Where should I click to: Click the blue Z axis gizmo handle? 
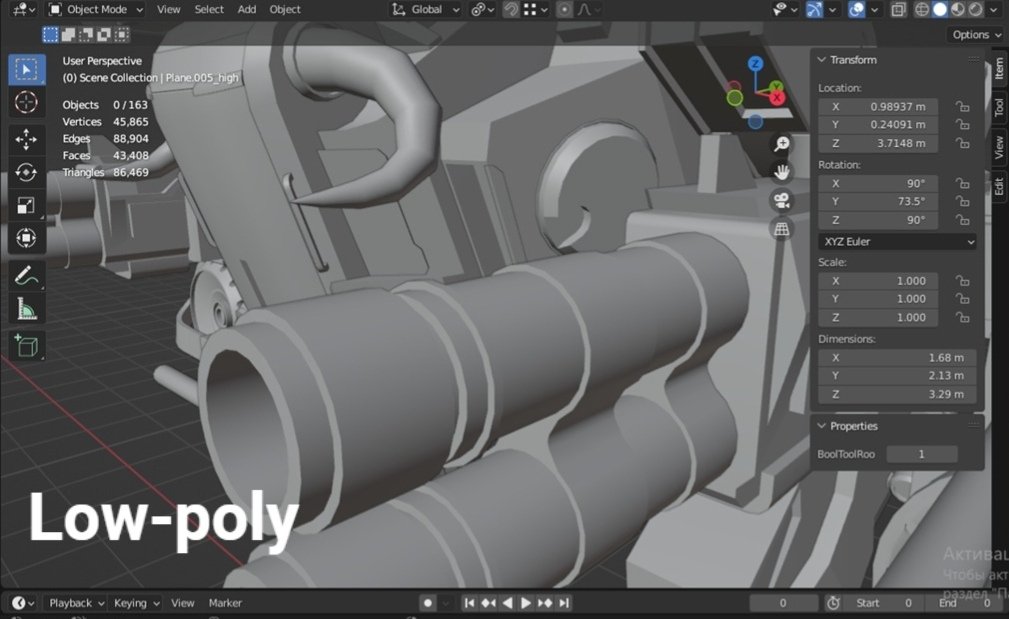[x=755, y=63]
